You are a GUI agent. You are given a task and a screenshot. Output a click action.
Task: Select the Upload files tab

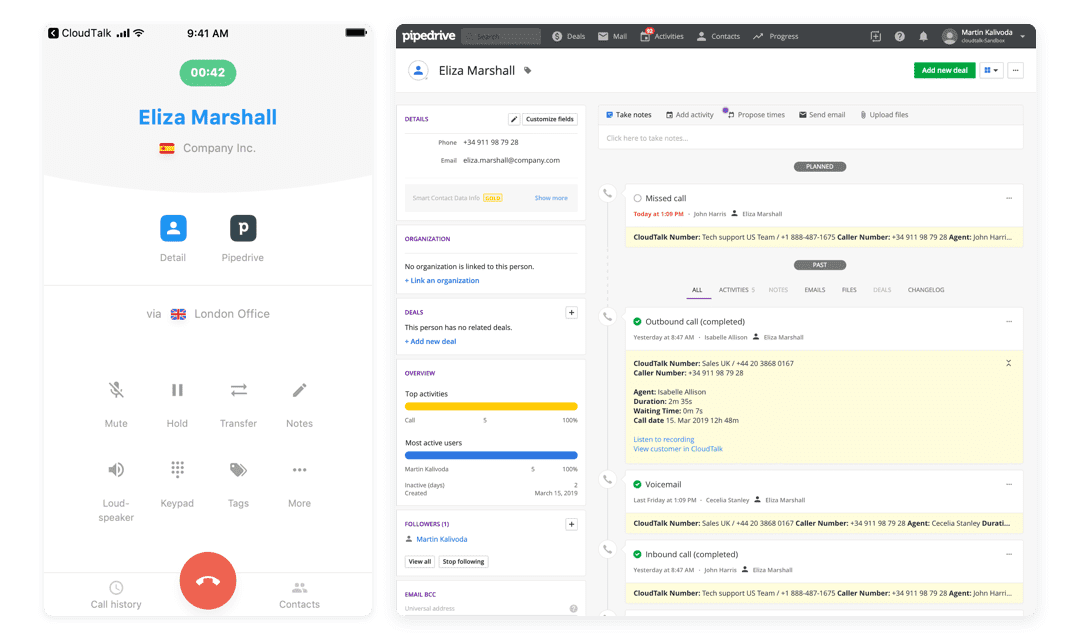[x=884, y=115]
